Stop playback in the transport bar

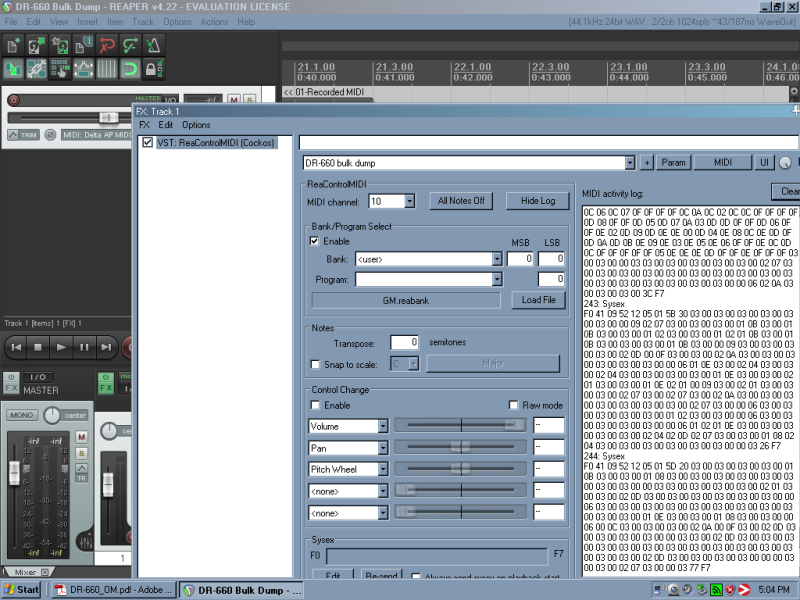(38, 347)
